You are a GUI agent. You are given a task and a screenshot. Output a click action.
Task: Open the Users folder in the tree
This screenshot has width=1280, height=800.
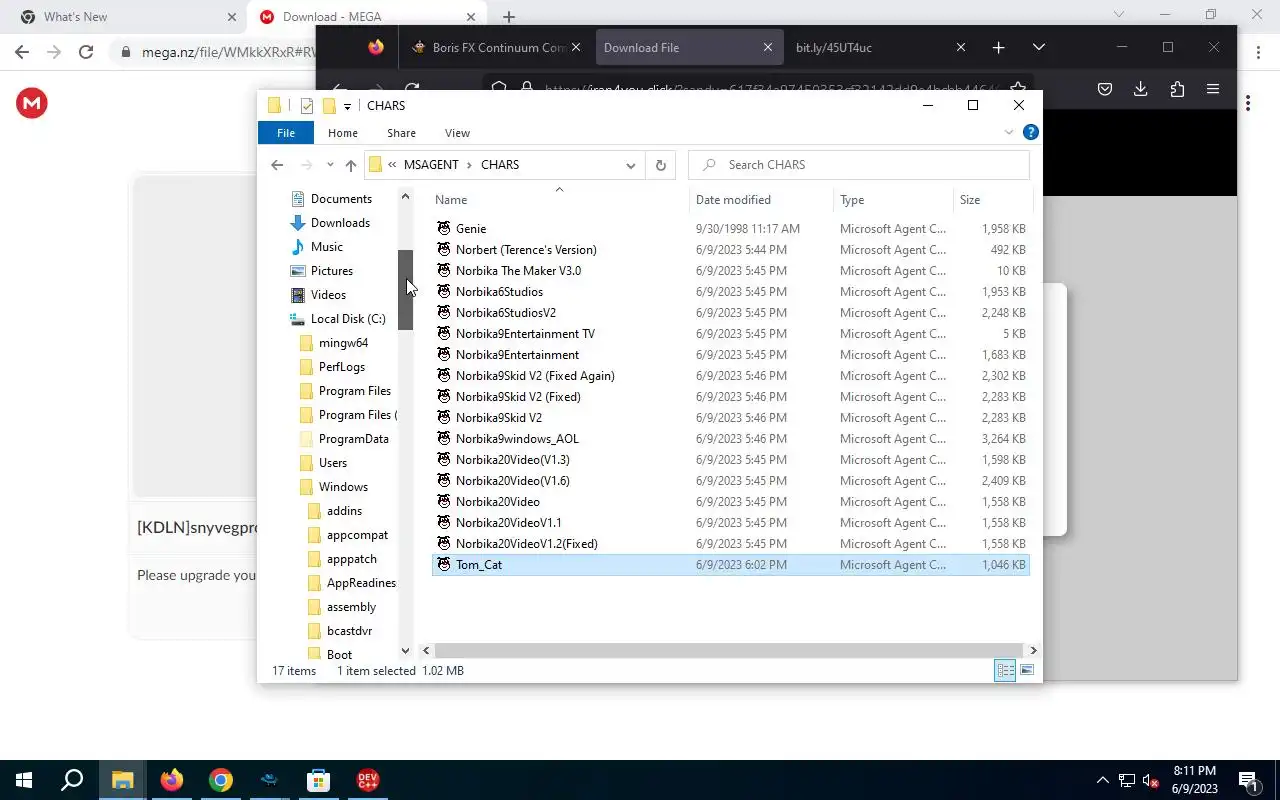[x=333, y=463]
